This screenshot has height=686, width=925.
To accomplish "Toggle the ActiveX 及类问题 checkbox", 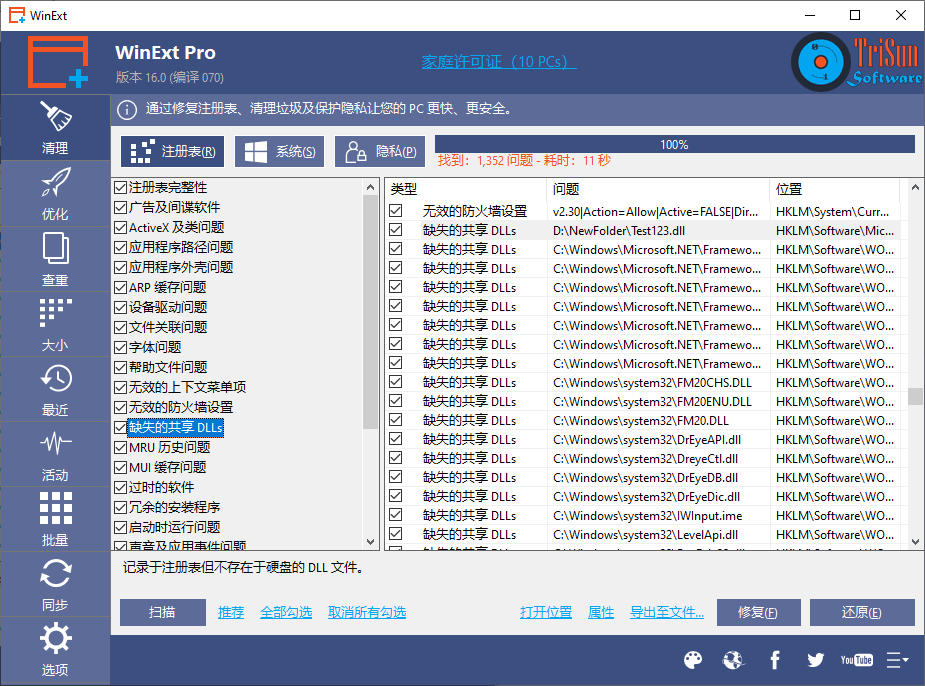I will click(x=121, y=228).
